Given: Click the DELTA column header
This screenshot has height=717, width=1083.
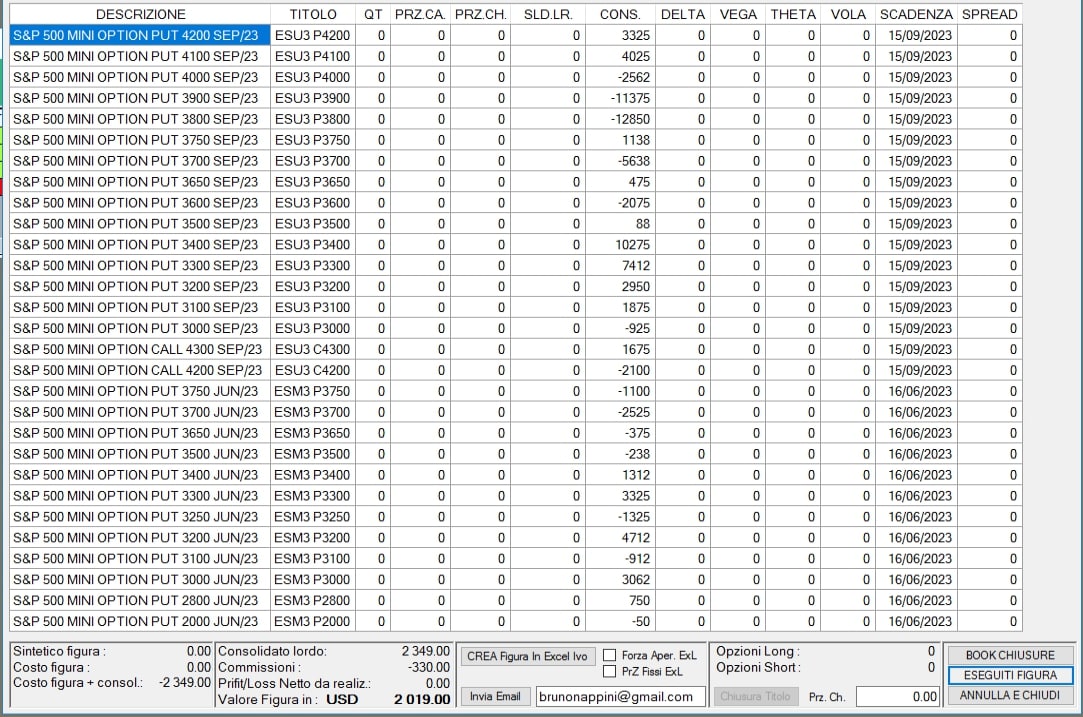Looking at the screenshot, I should tap(682, 15).
